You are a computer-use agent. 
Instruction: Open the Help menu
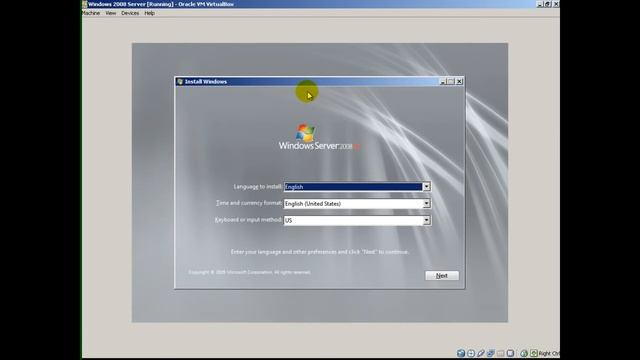click(149, 13)
